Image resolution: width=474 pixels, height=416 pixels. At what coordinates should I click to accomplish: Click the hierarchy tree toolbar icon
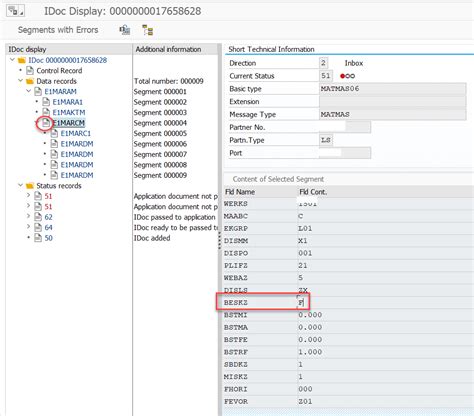(147, 30)
